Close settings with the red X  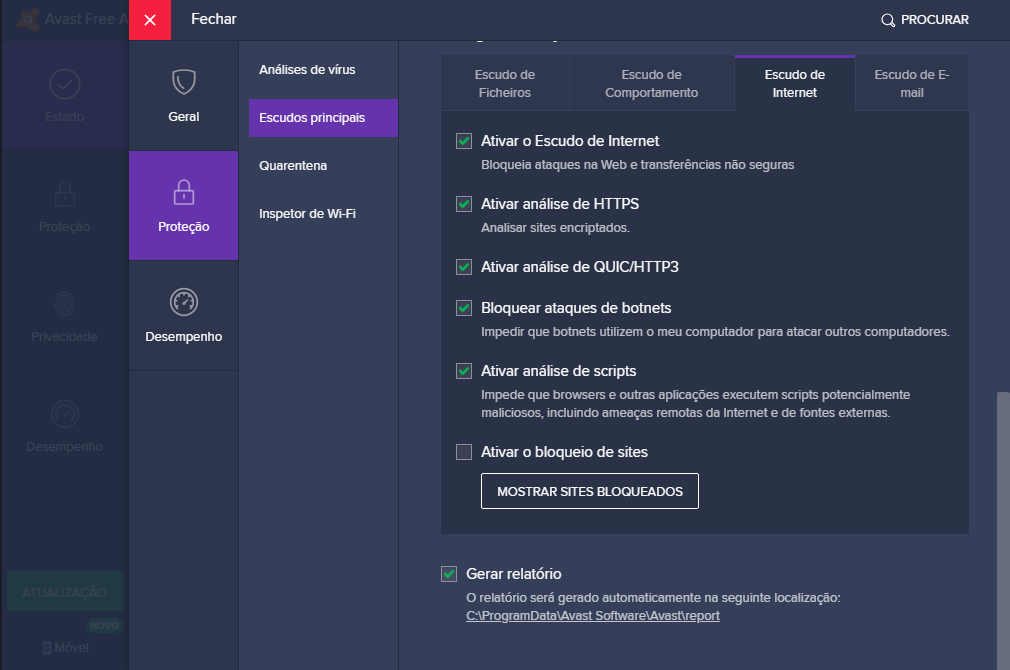coord(150,20)
